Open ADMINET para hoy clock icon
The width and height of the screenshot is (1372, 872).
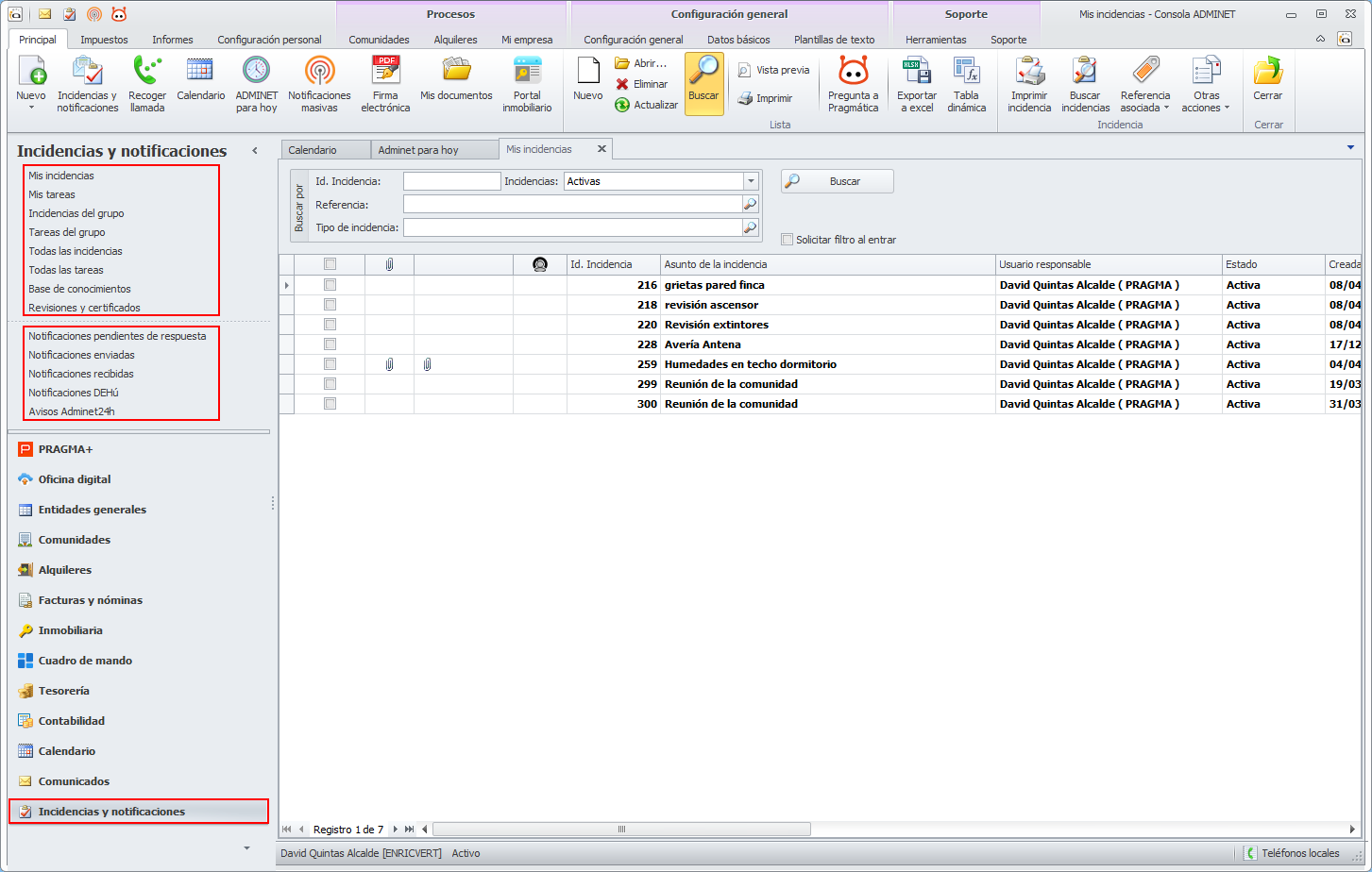click(x=256, y=72)
